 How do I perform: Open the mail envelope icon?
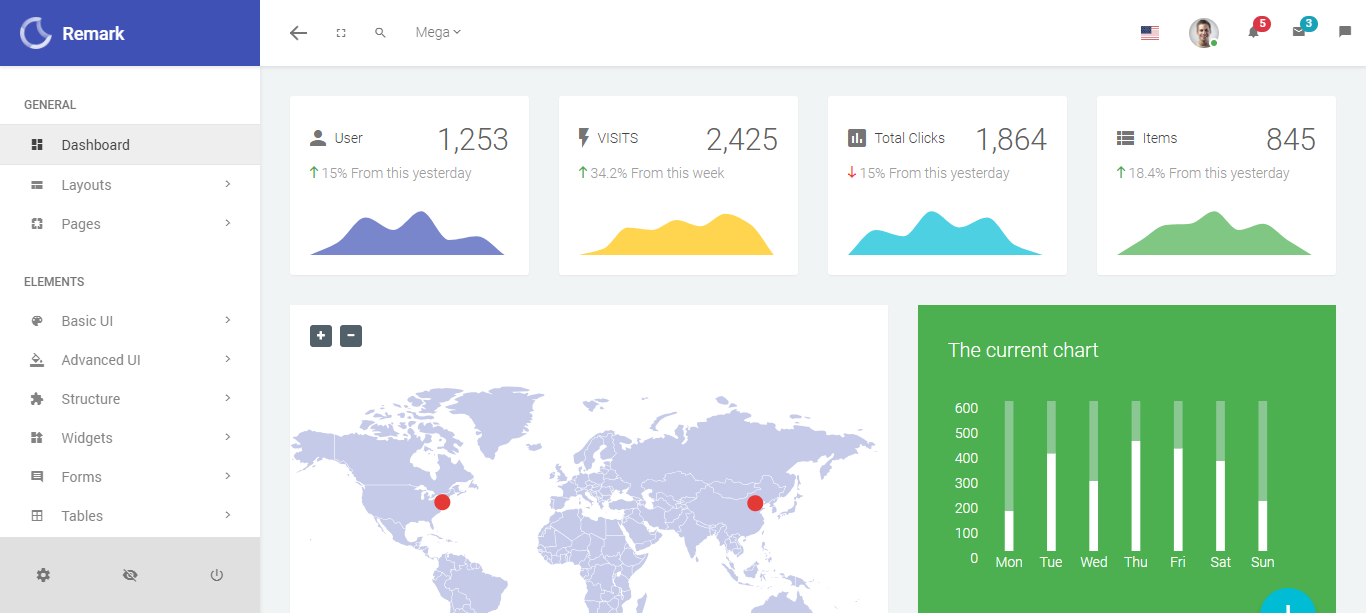1299,32
